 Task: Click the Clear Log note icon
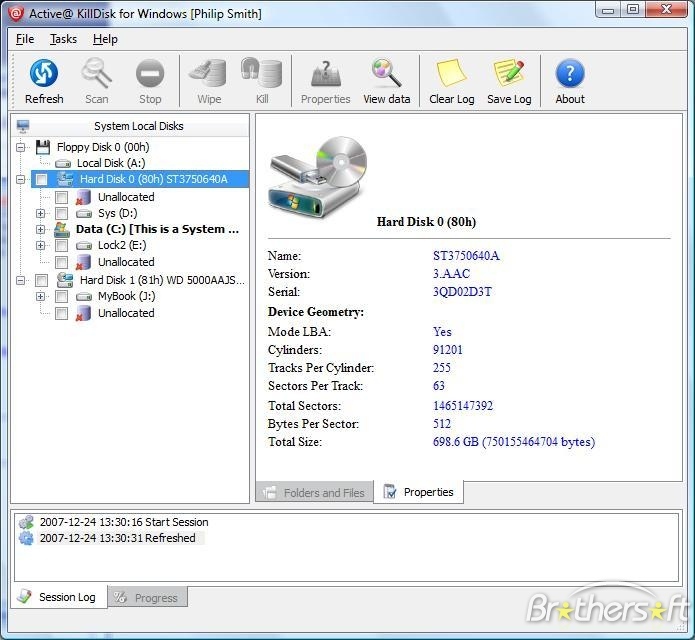(451, 73)
